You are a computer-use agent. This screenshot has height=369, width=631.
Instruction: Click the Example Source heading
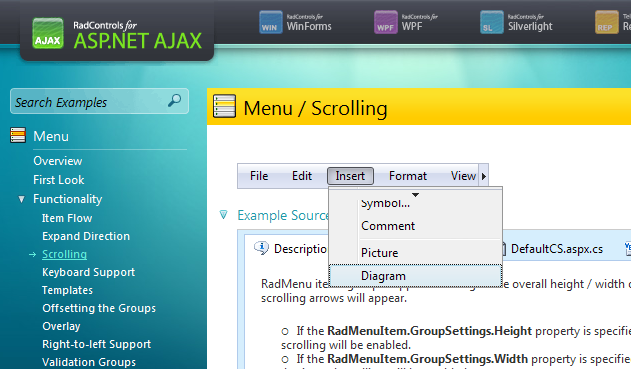point(283,215)
